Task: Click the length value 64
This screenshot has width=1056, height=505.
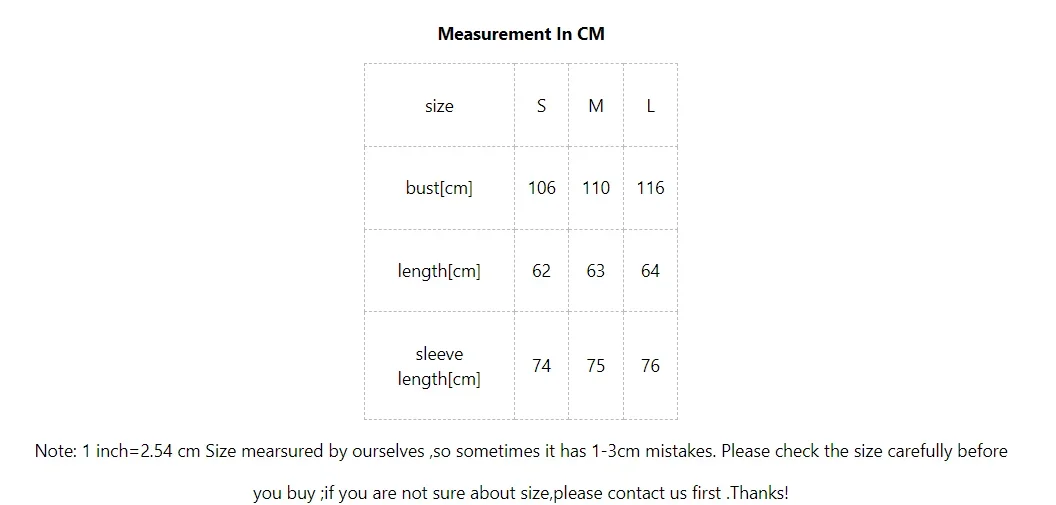Action: click(651, 271)
